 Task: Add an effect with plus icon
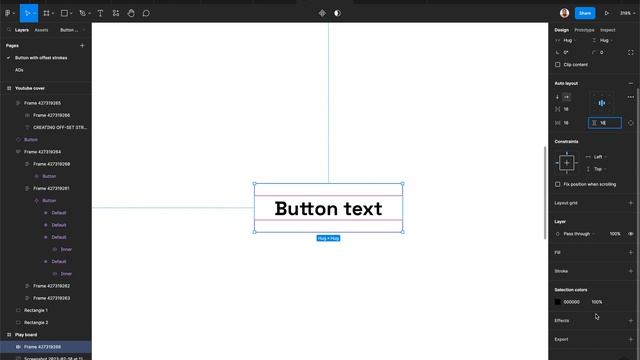(x=631, y=320)
